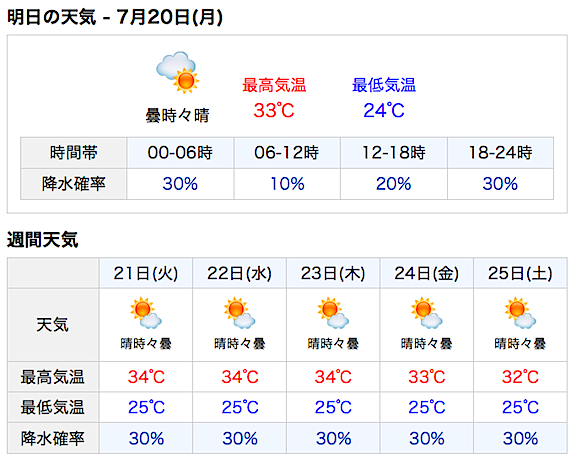Viewport: 576px width, 459px height.
Task: Select the 25日(土) column header
Action: tap(520, 273)
